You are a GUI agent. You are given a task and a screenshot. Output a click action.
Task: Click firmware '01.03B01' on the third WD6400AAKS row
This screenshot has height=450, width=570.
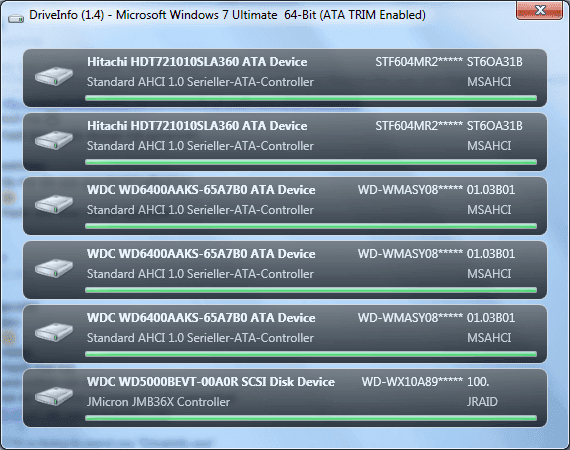pos(491,318)
